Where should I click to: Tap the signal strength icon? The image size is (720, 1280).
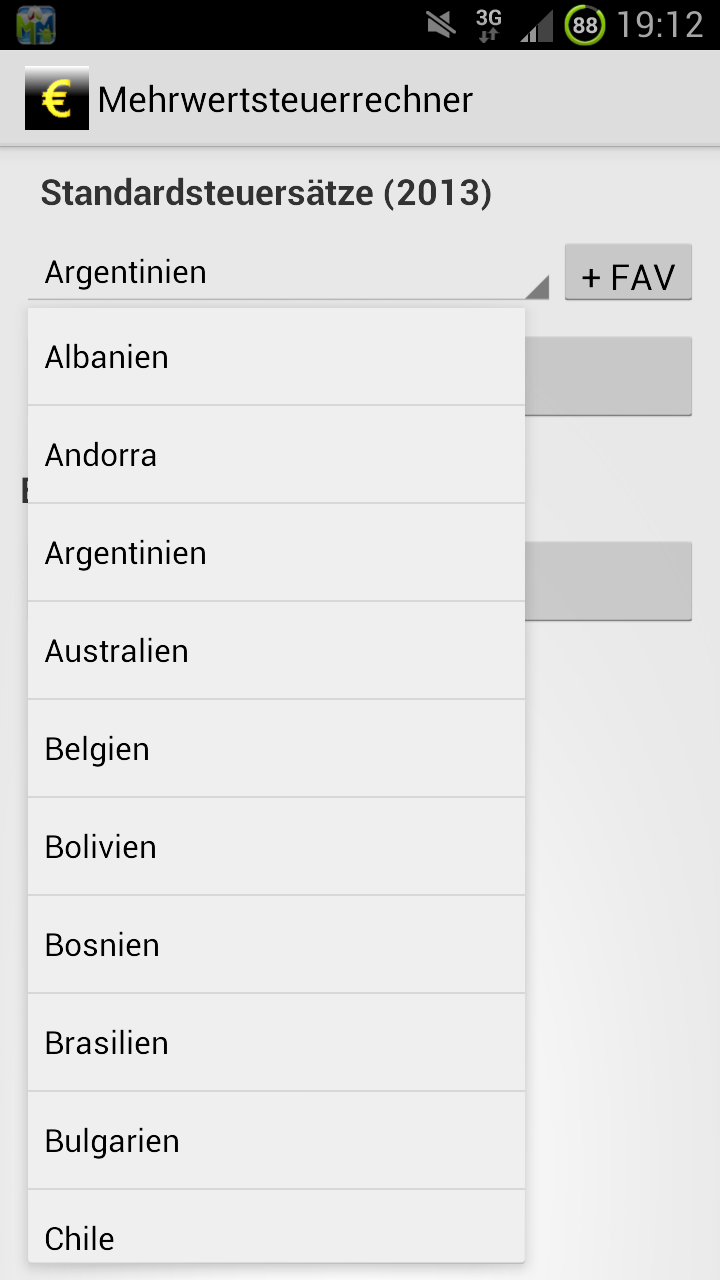[536, 26]
